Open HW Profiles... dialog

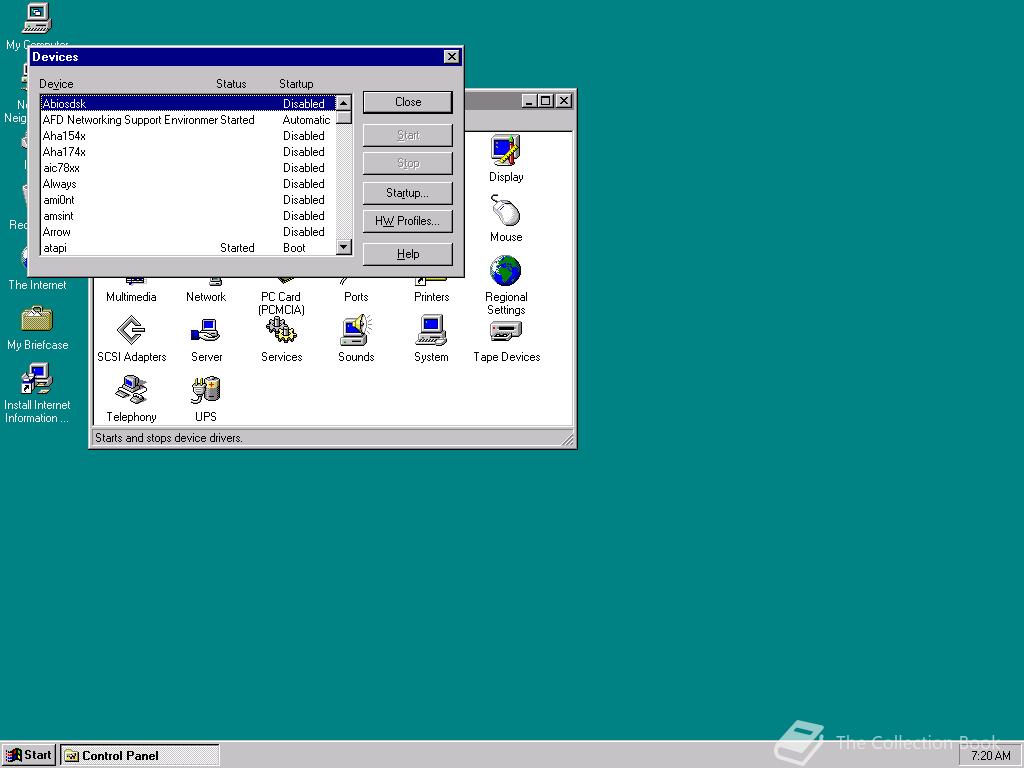click(408, 221)
